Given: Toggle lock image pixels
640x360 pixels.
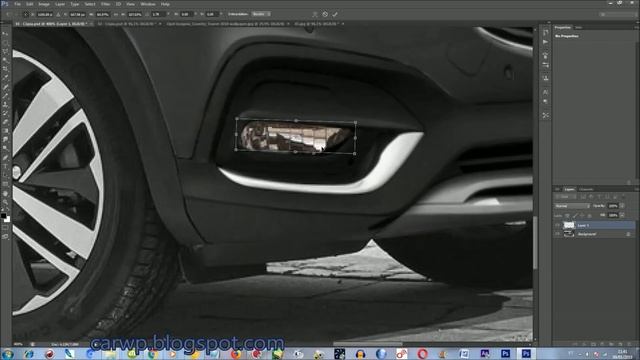Looking at the screenshot, I should (576, 216).
